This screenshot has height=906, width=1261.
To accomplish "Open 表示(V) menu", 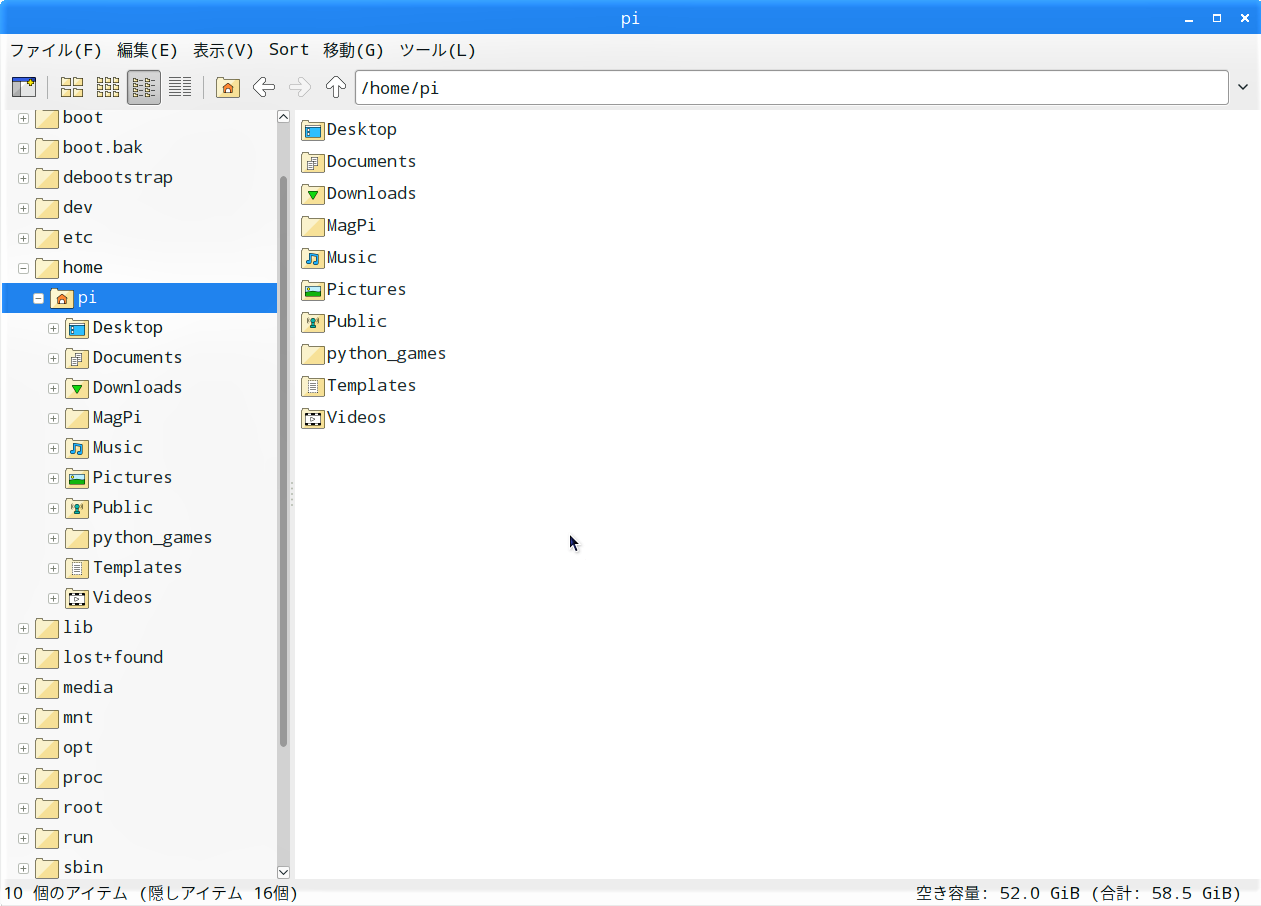I will (x=223, y=50).
